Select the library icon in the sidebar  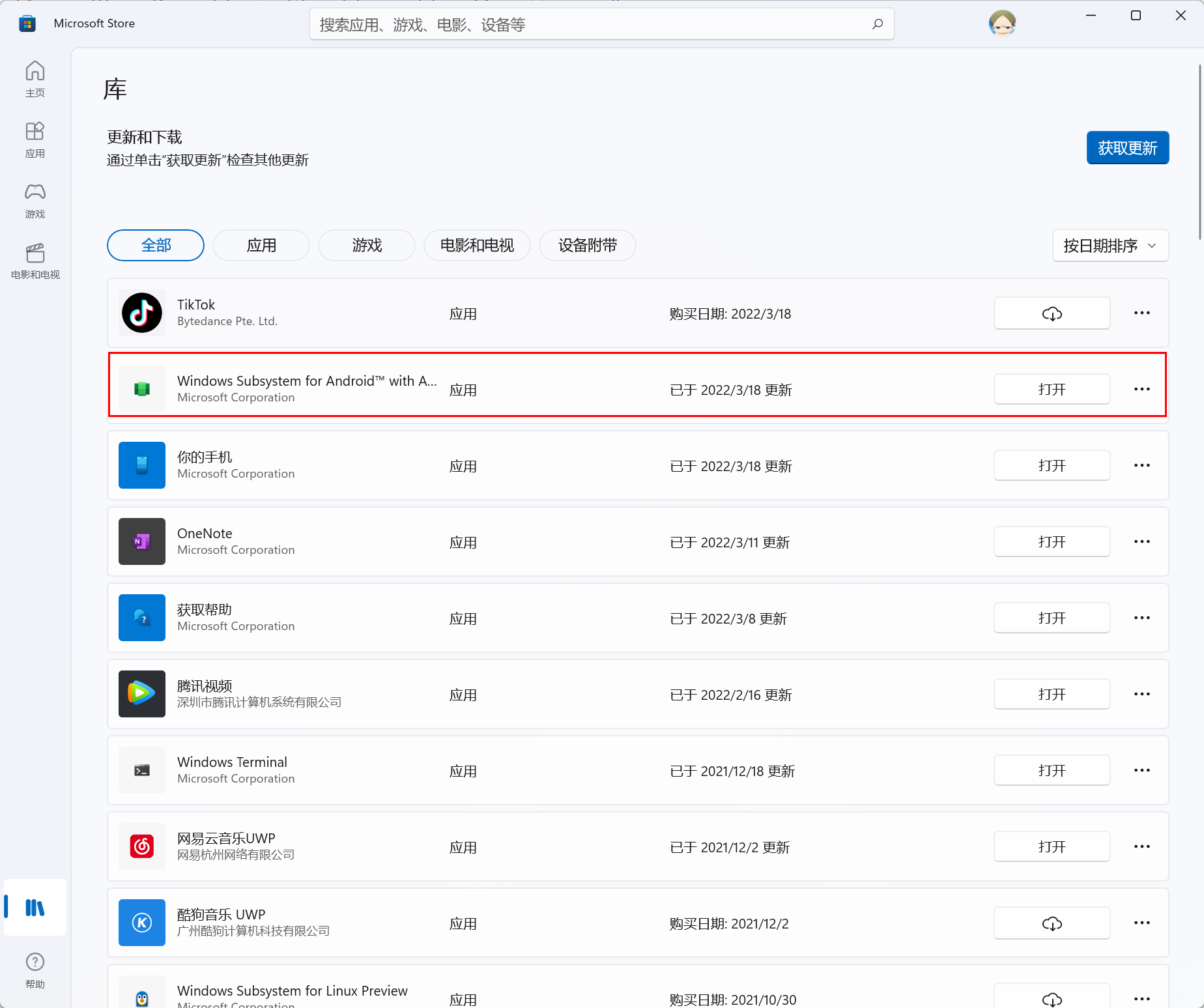click(x=35, y=907)
